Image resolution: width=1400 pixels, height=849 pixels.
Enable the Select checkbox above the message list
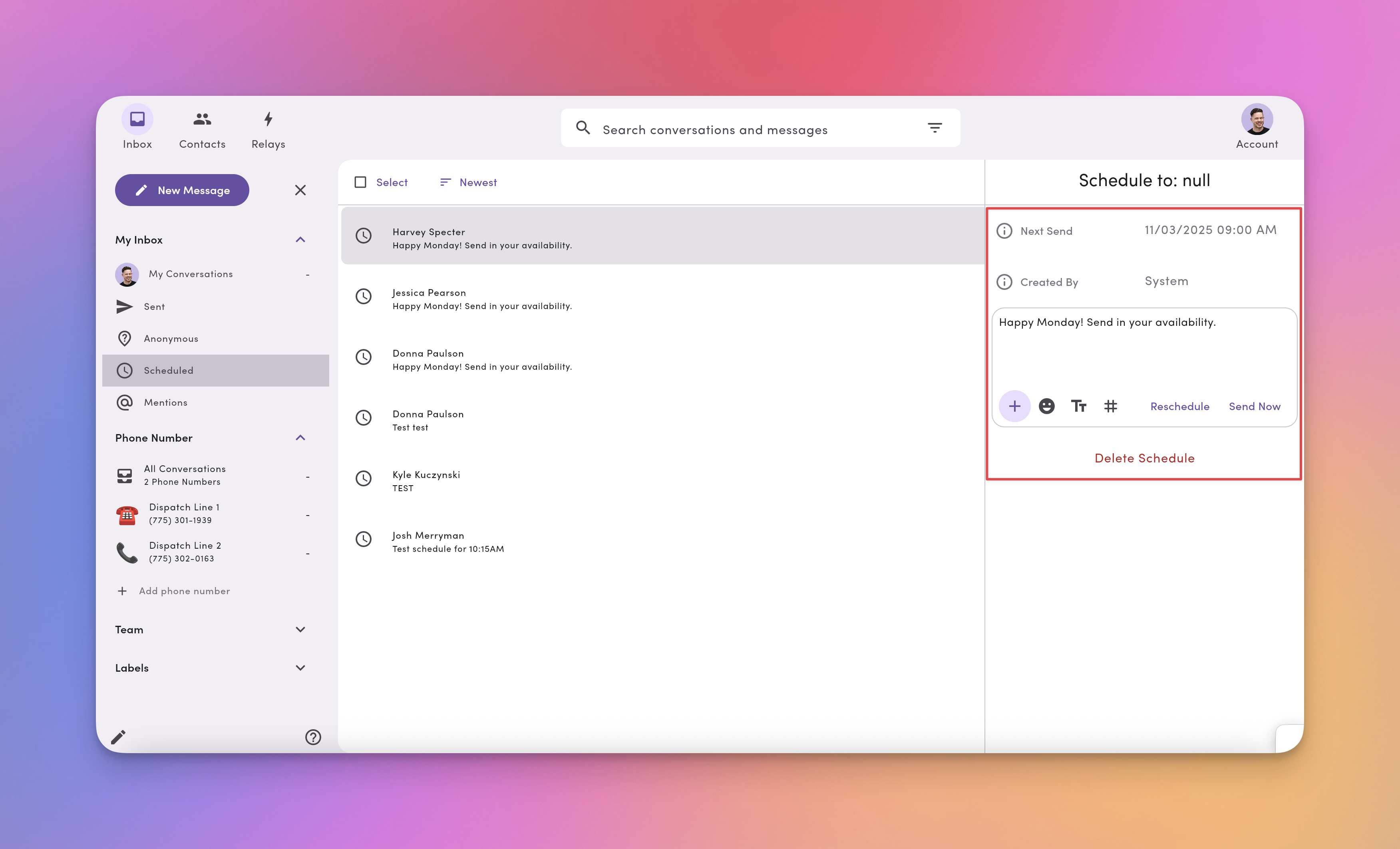[361, 182]
